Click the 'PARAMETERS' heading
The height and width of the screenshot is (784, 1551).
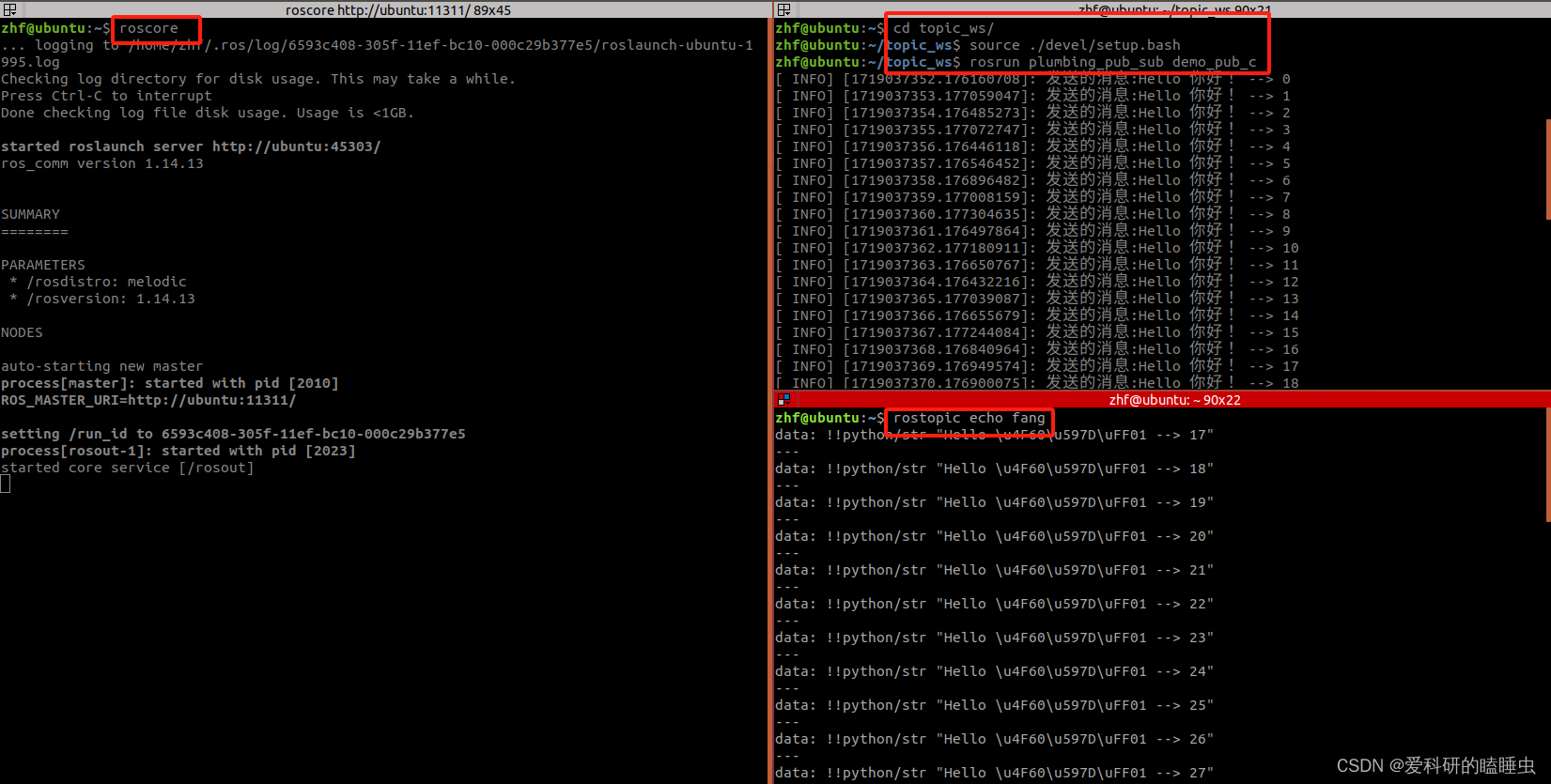pos(43,265)
